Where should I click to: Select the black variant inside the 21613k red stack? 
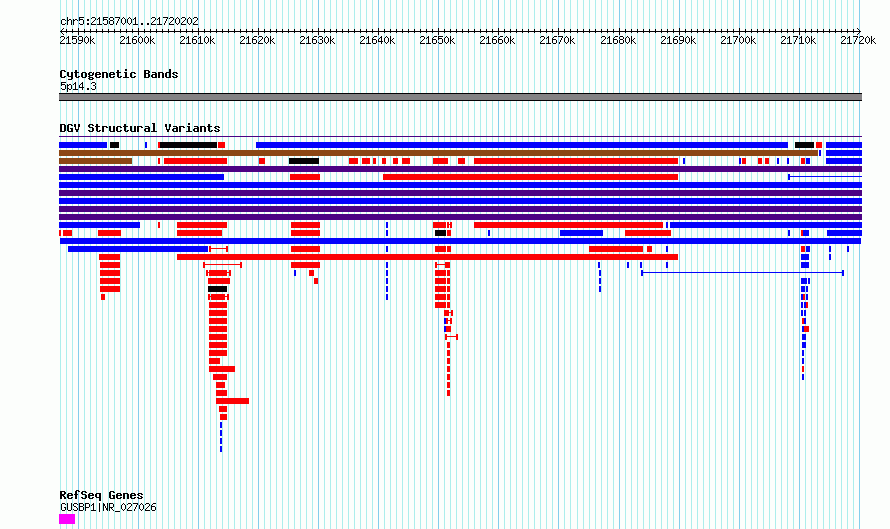[217, 289]
